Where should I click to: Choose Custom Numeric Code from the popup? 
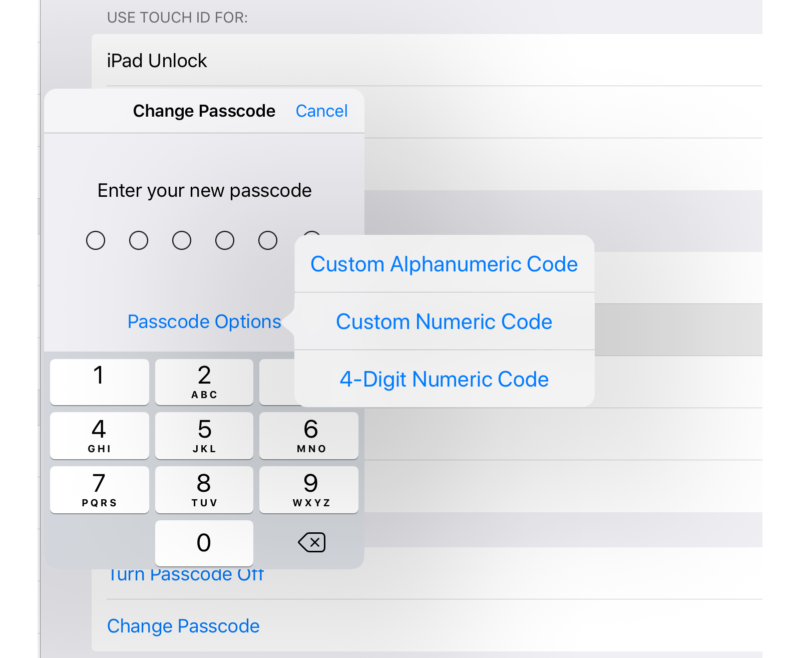coord(444,322)
